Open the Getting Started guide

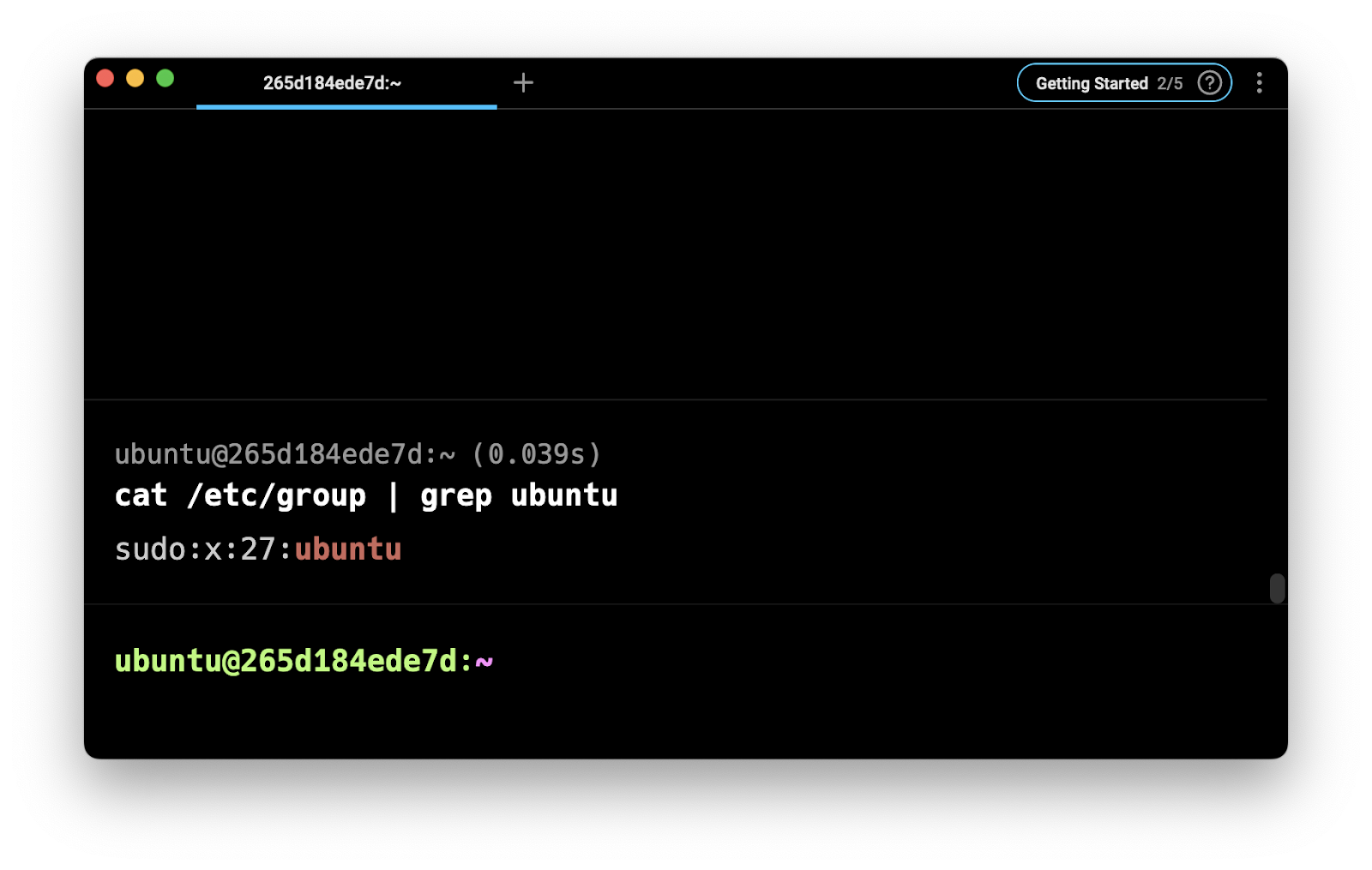pos(1091,83)
